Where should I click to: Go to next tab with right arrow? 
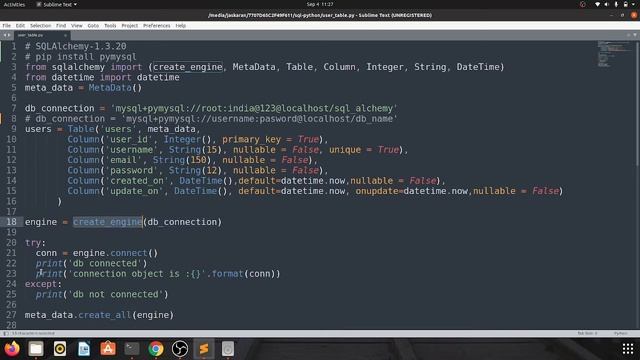pos(9,35)
